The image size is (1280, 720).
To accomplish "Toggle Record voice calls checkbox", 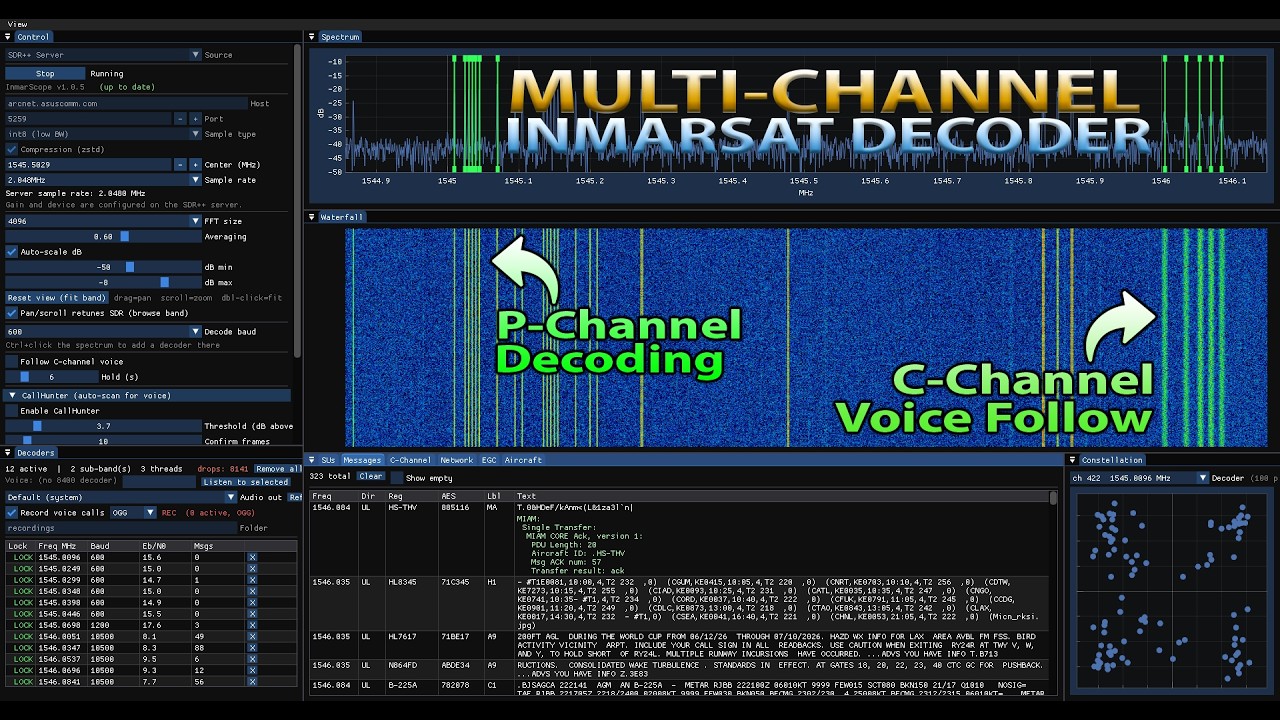I will tap(12, 513).
